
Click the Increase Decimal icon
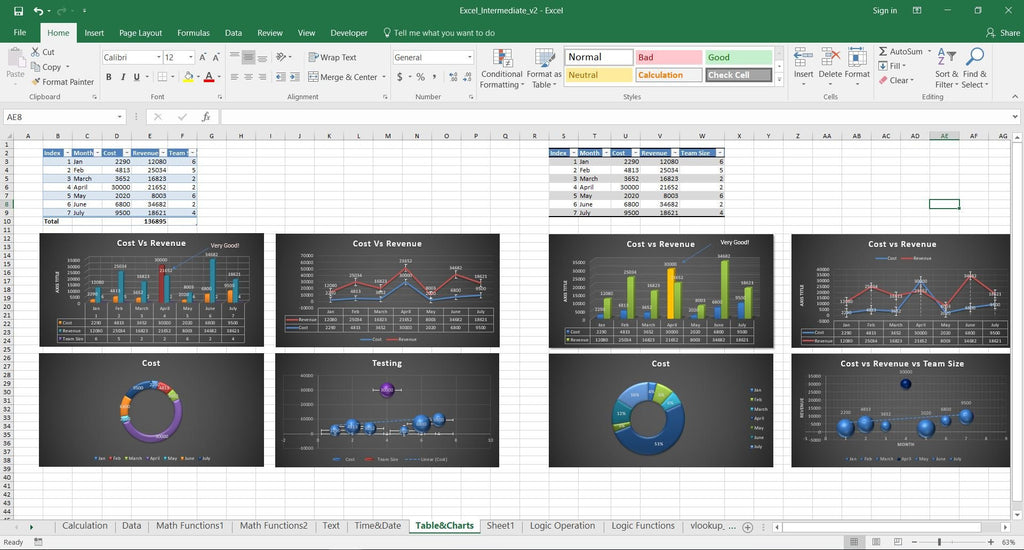pyautogui.click(x=453, y=77)
